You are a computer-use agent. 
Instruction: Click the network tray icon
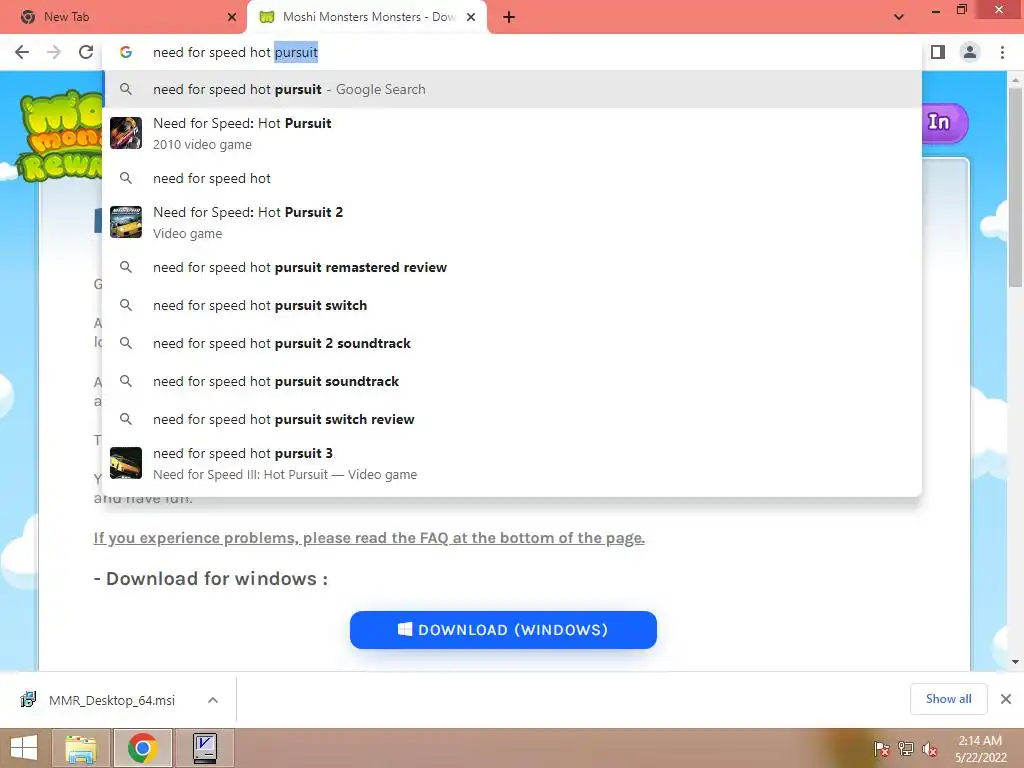click(906, 748)
